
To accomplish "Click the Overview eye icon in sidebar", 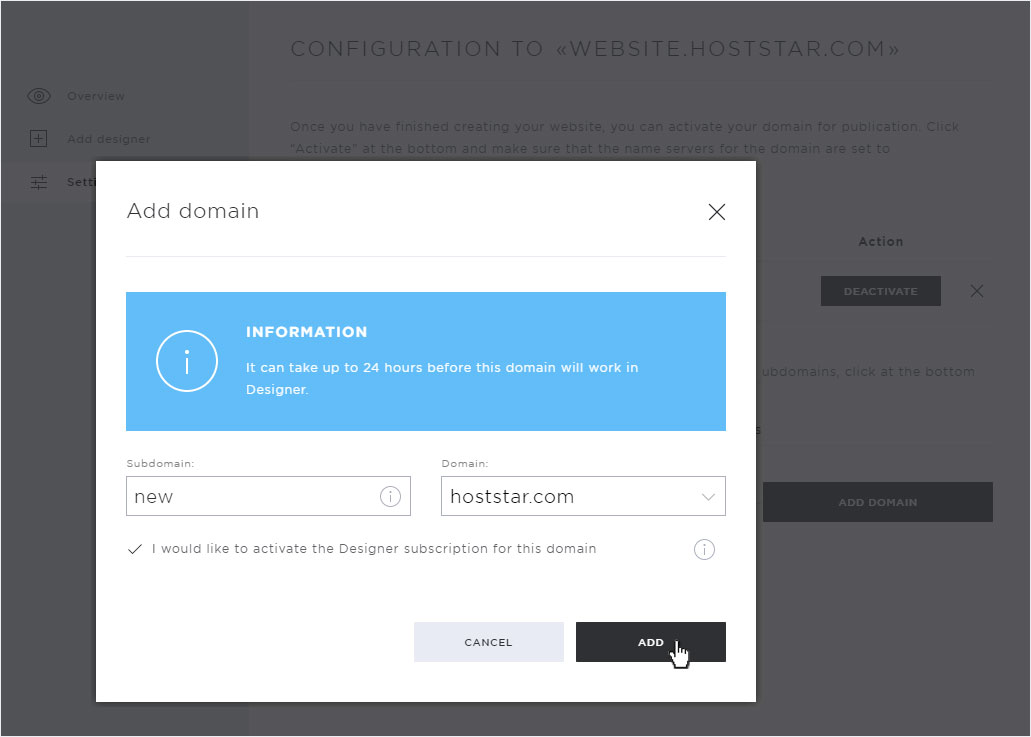I will [39, 96].
